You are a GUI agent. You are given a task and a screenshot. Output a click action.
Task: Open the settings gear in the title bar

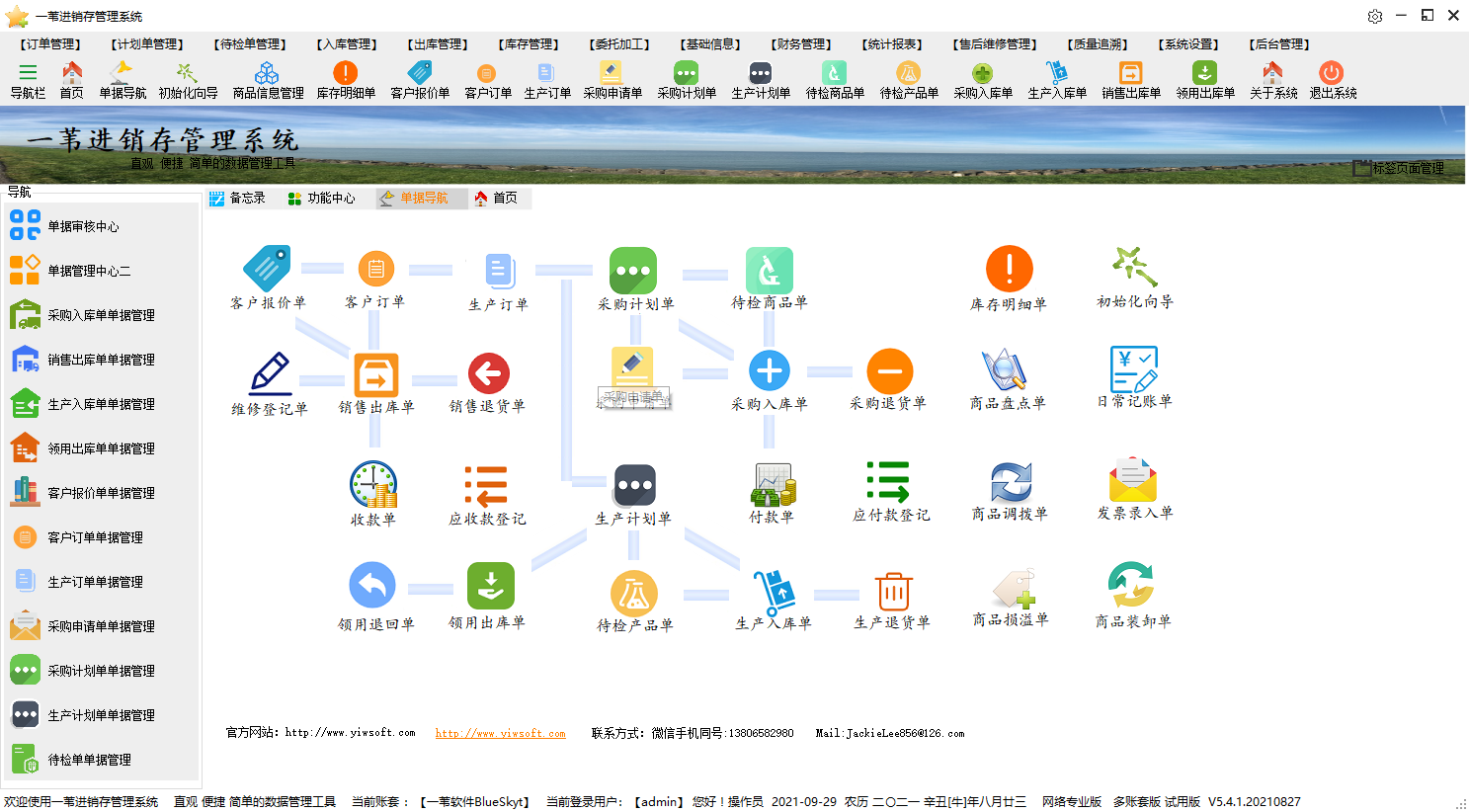coord(1375,16)
